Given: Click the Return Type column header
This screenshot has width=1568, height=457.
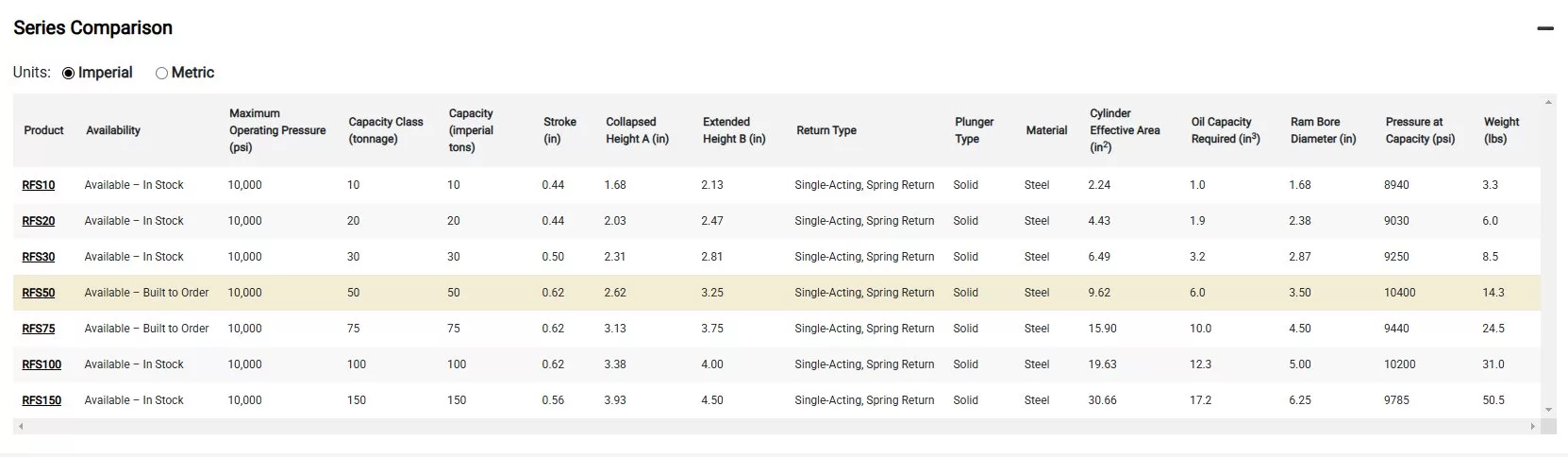Looking at the screenshot, I should (826, 130).
